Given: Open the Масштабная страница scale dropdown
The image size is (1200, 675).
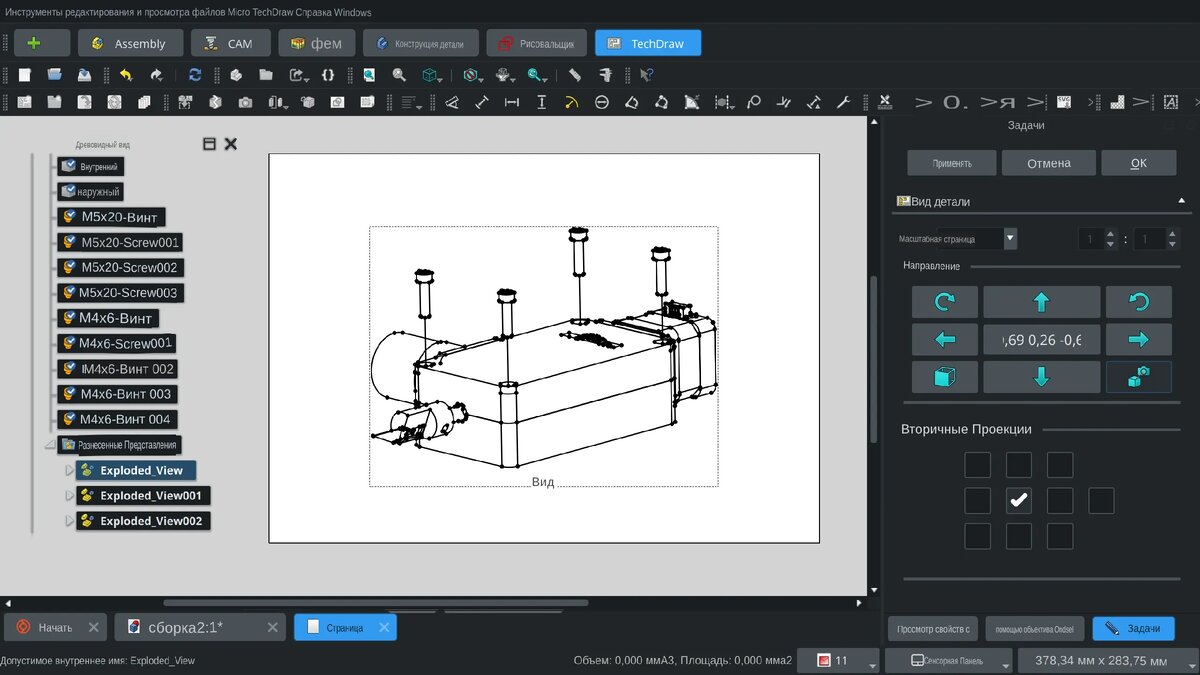Looking at the screenshot, I should pos(1010,238).
